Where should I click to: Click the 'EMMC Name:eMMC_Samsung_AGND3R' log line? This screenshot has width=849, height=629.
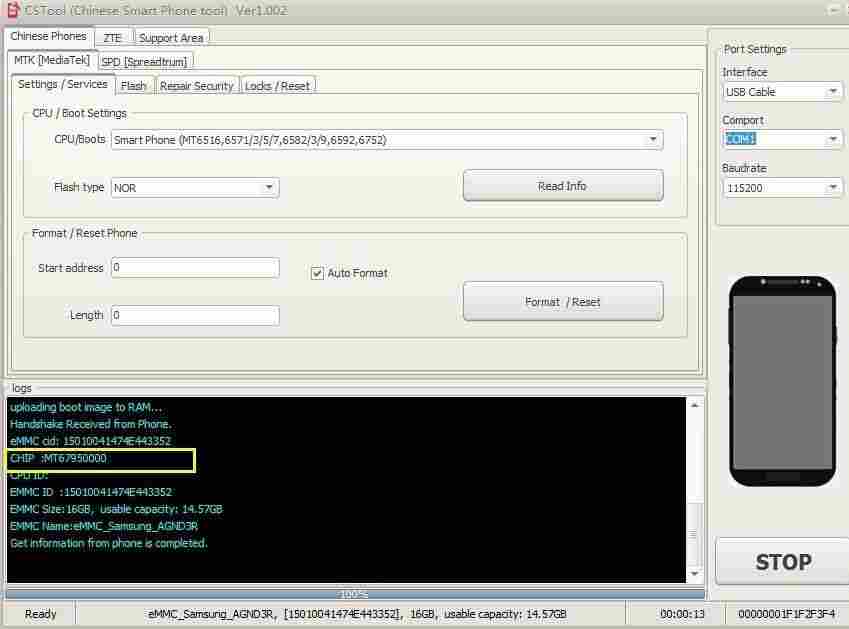(104, 526)
